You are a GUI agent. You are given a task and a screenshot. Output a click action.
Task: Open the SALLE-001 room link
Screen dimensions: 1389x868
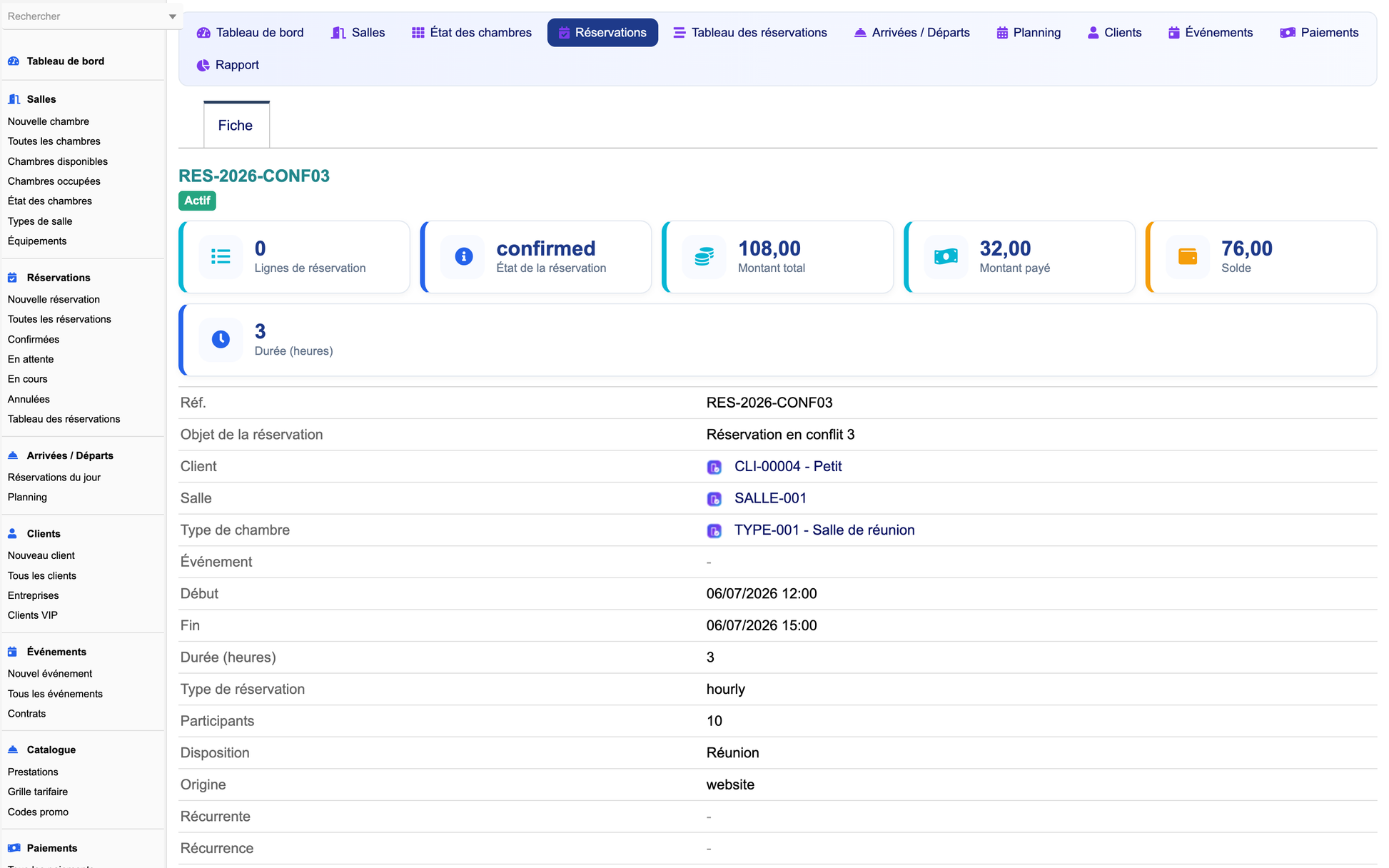pos(770,499)
